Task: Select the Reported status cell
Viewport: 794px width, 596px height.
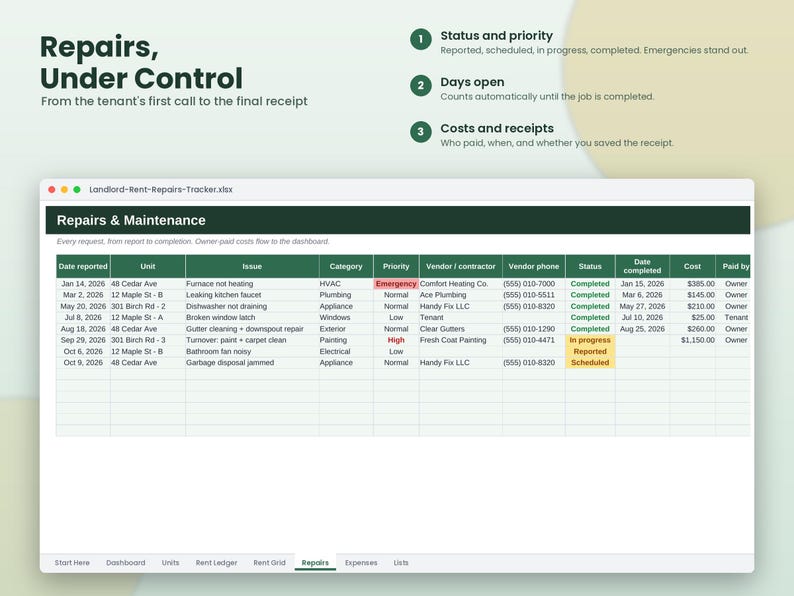Action: pyautogui.click(x=590, y=351)
